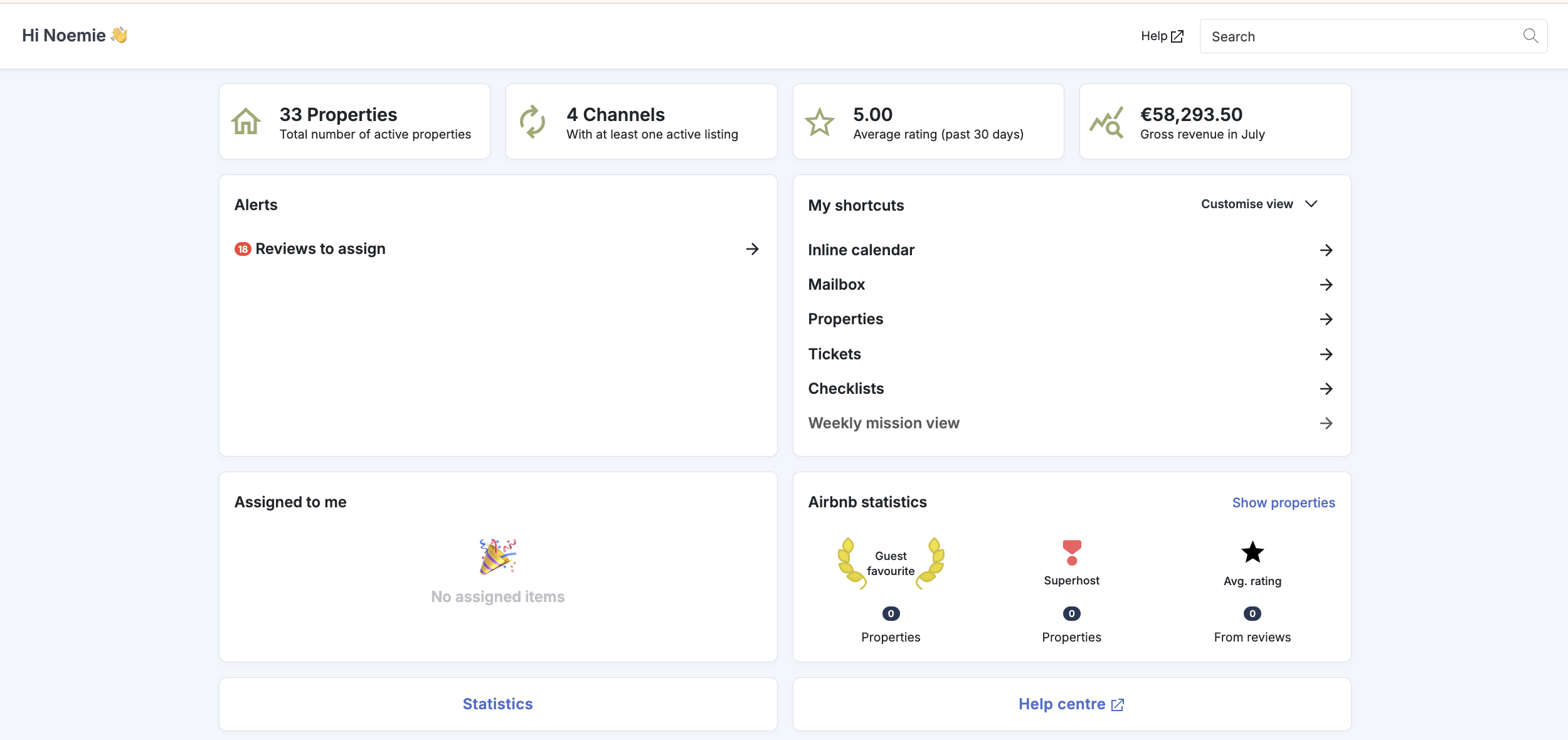Click the Guest favourite laurel icon

coord(891,563)
